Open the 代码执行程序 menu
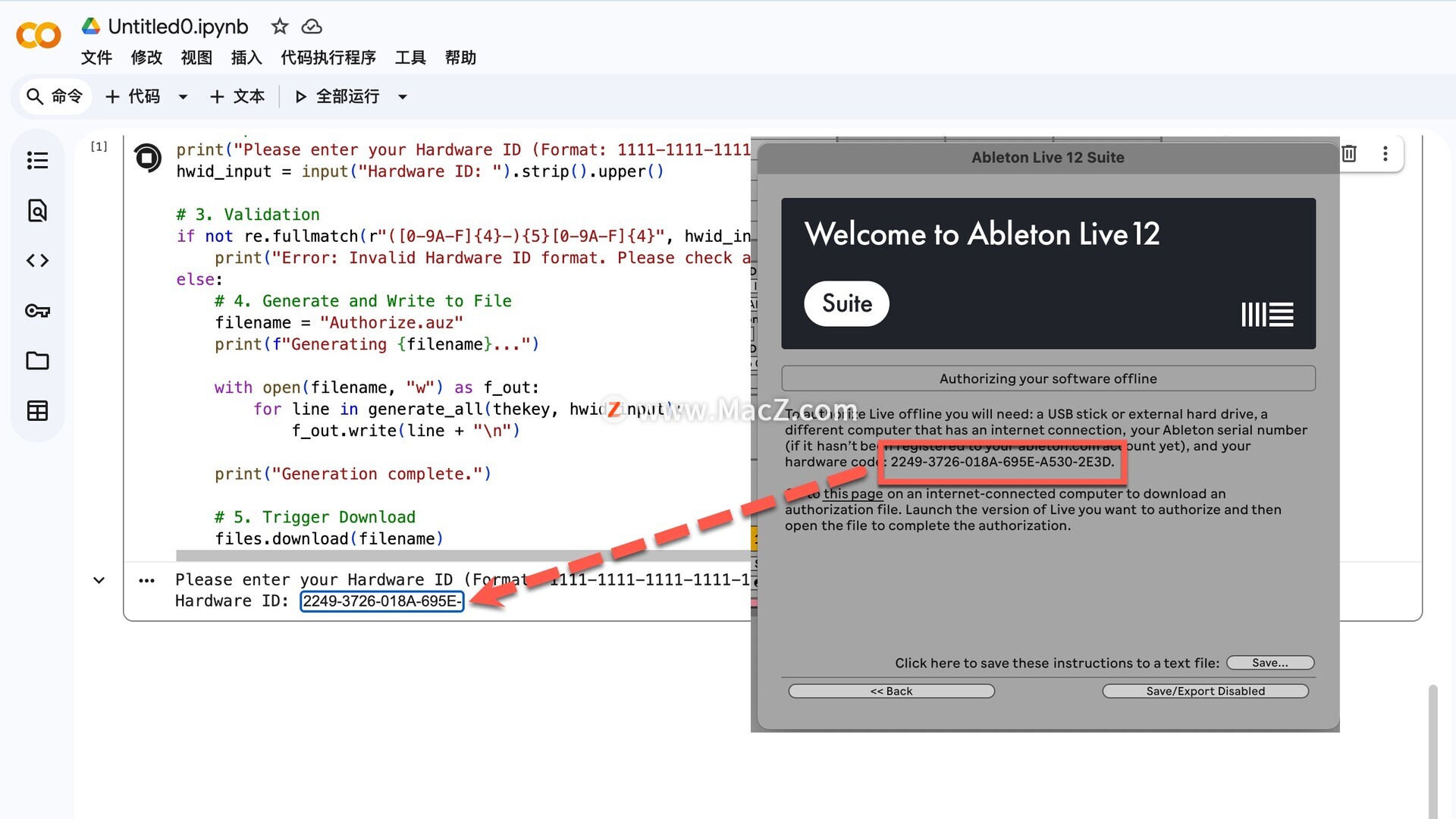 pos(328,58)
